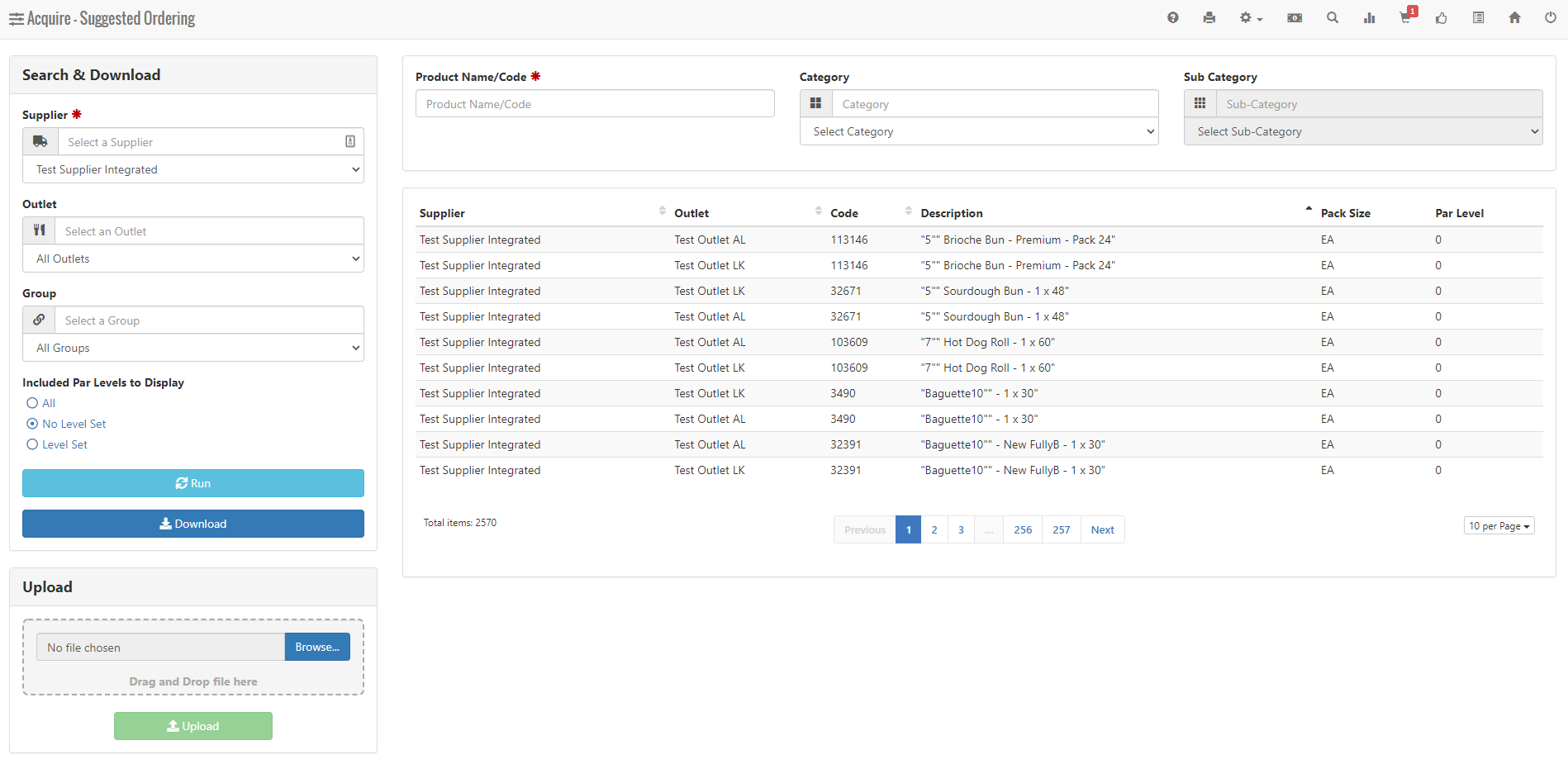The height and width of the screenshot is (764, 1568).
Task: Click the Category search input
Action: (x=995, y=103)
